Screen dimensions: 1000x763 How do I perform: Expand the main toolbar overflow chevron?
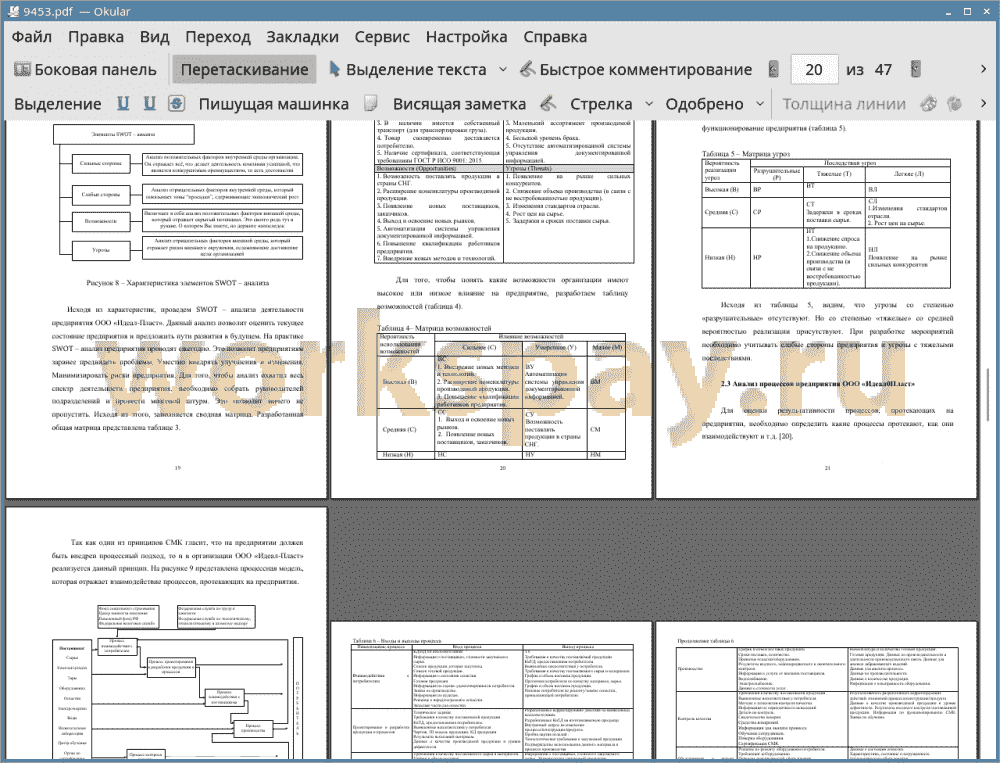click(983, 69)
